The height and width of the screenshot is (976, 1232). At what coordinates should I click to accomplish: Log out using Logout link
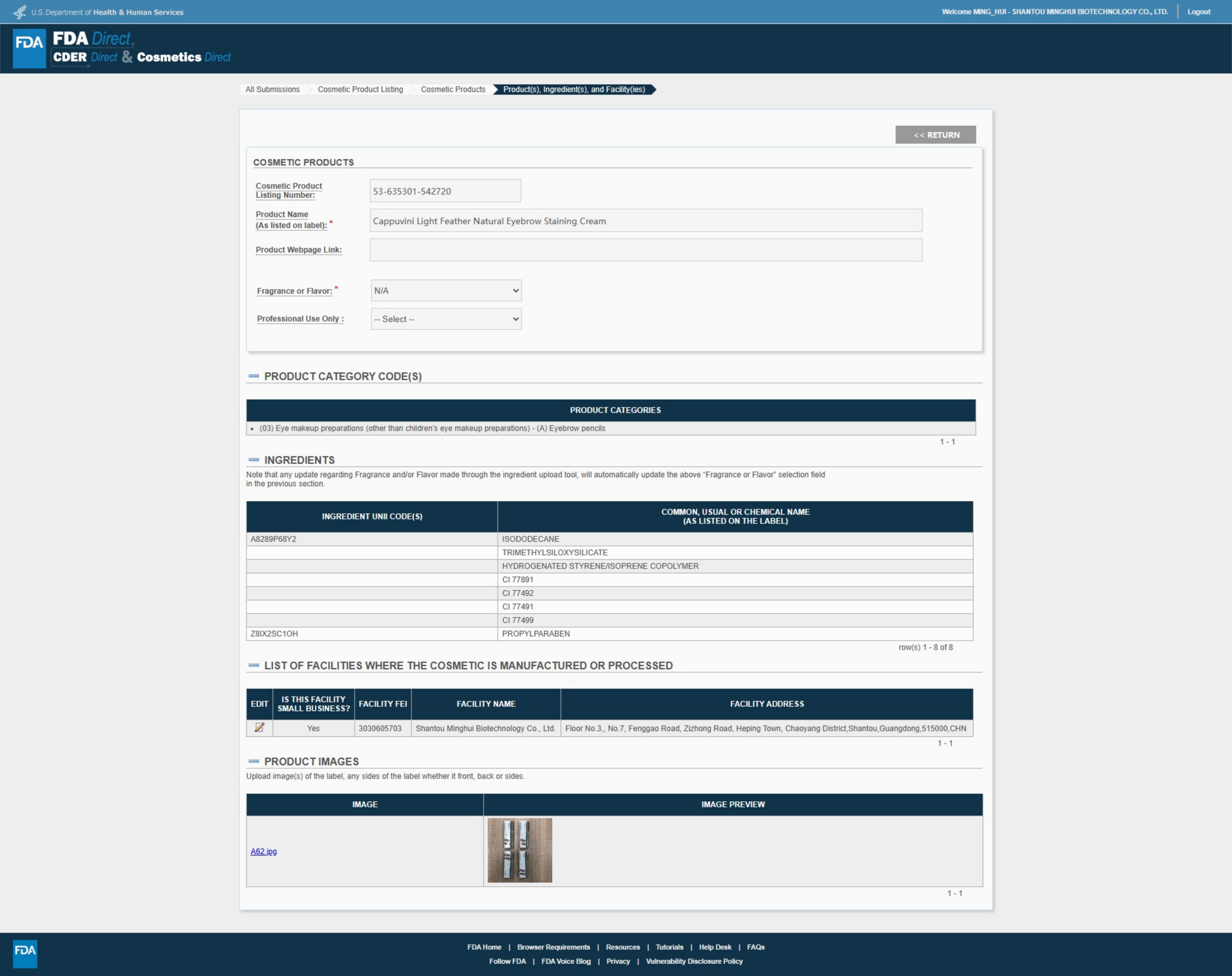tap(1198, 12)
